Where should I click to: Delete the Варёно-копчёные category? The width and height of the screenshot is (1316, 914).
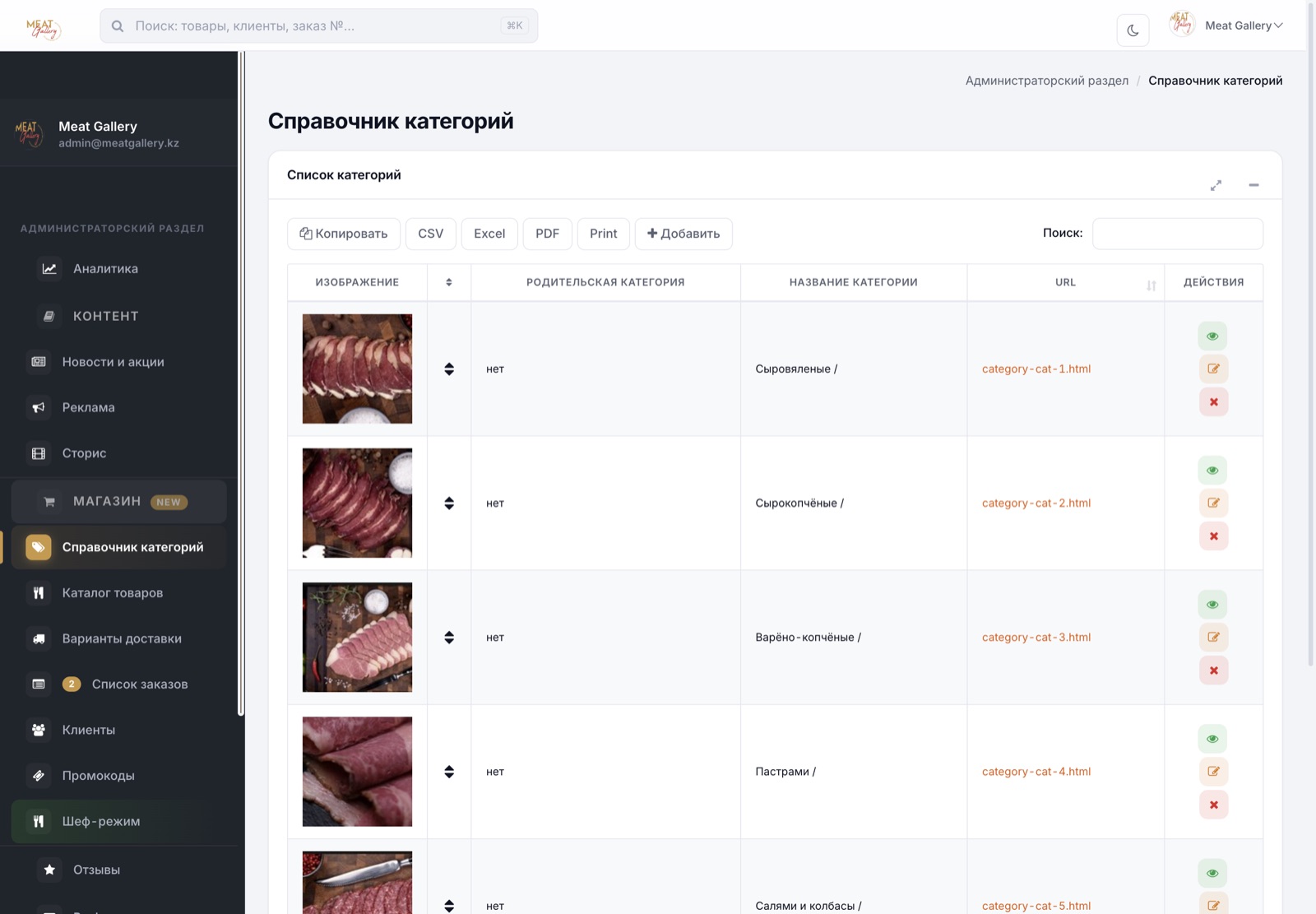[x=1213, y=670]
